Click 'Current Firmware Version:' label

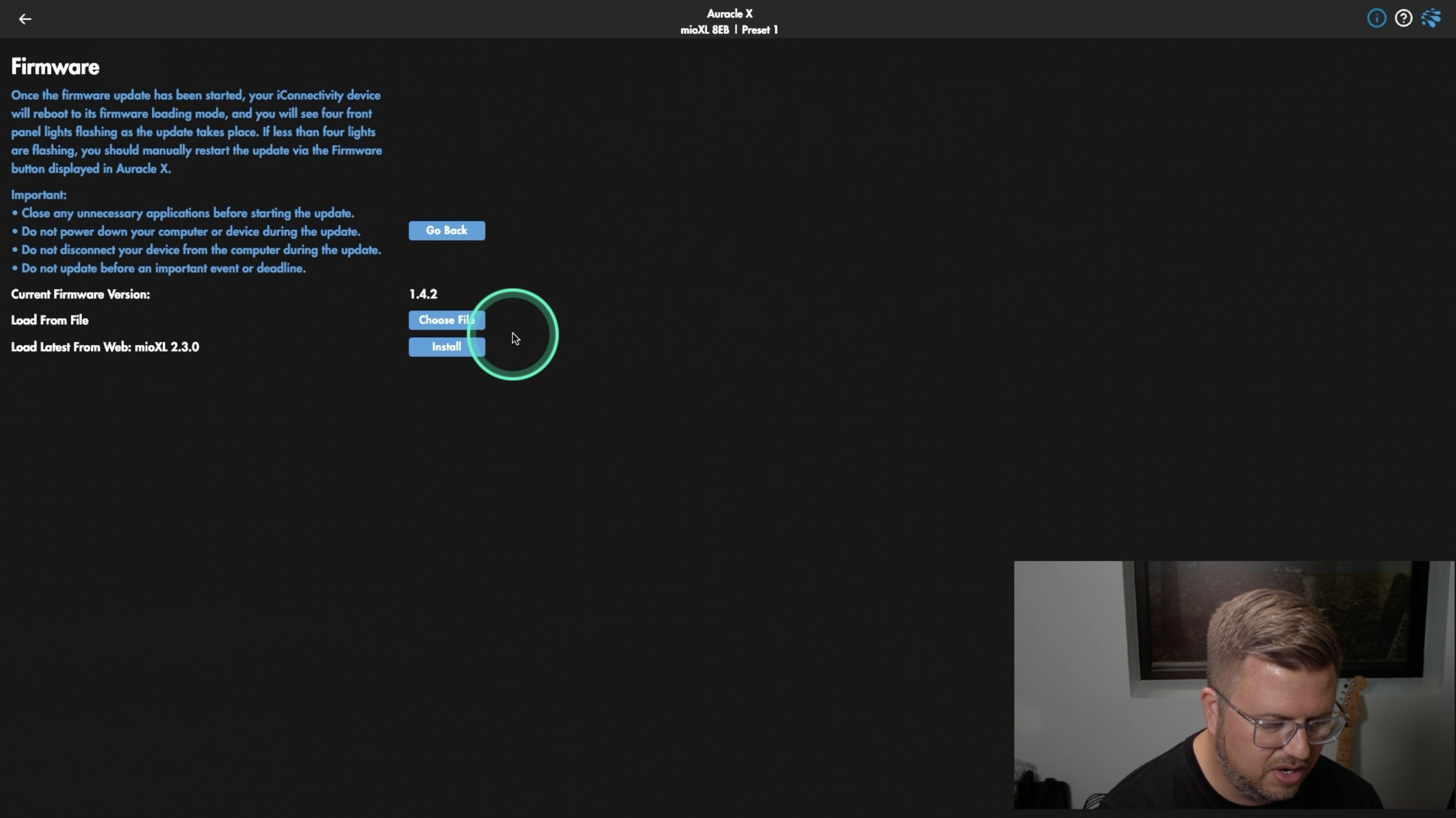click(x=80, y=294)
